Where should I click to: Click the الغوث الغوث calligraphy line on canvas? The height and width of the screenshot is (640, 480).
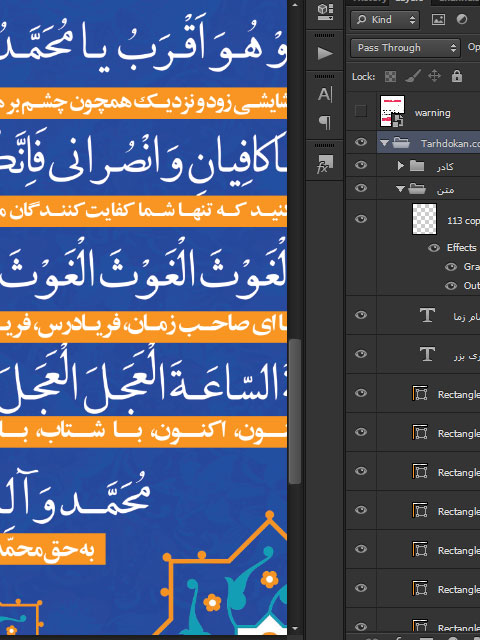[x=143, y=269]
